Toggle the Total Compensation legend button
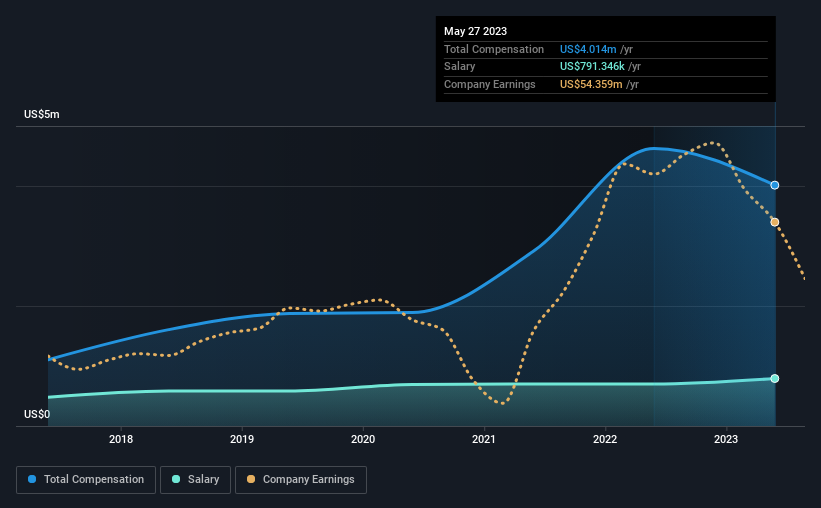821x508 pixels. point(86,480)
